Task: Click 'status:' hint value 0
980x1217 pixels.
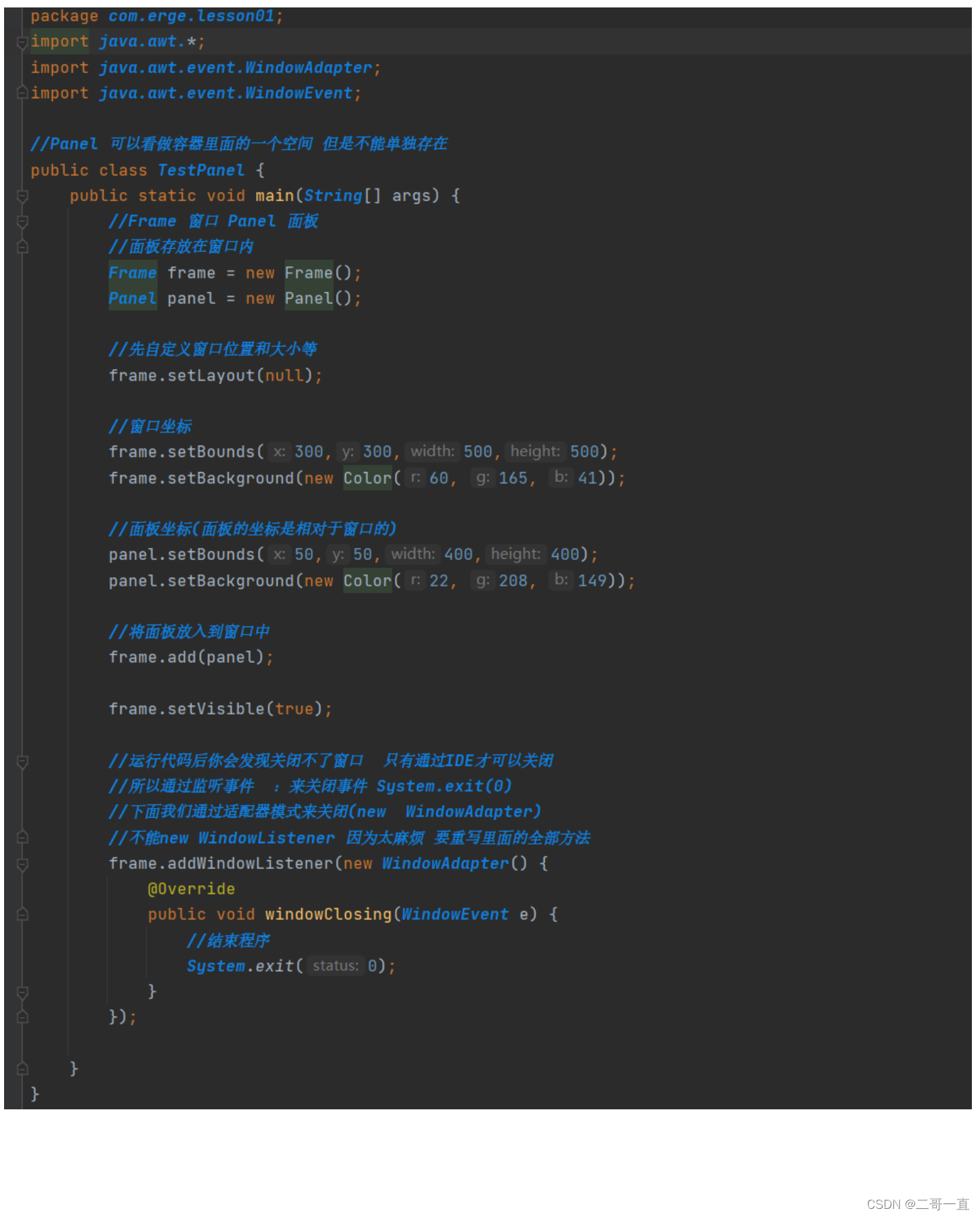Action: coord(372,966)
